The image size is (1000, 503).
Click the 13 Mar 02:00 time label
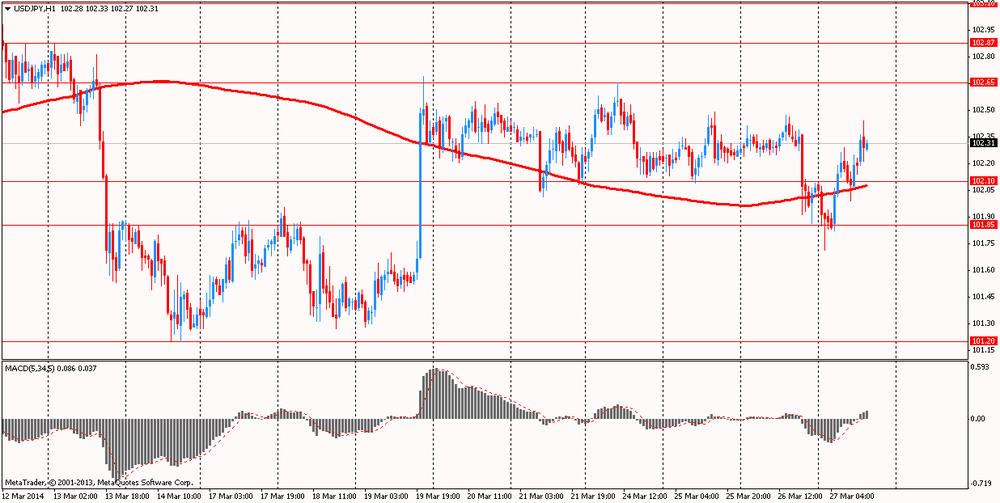[x=75, y=495]
